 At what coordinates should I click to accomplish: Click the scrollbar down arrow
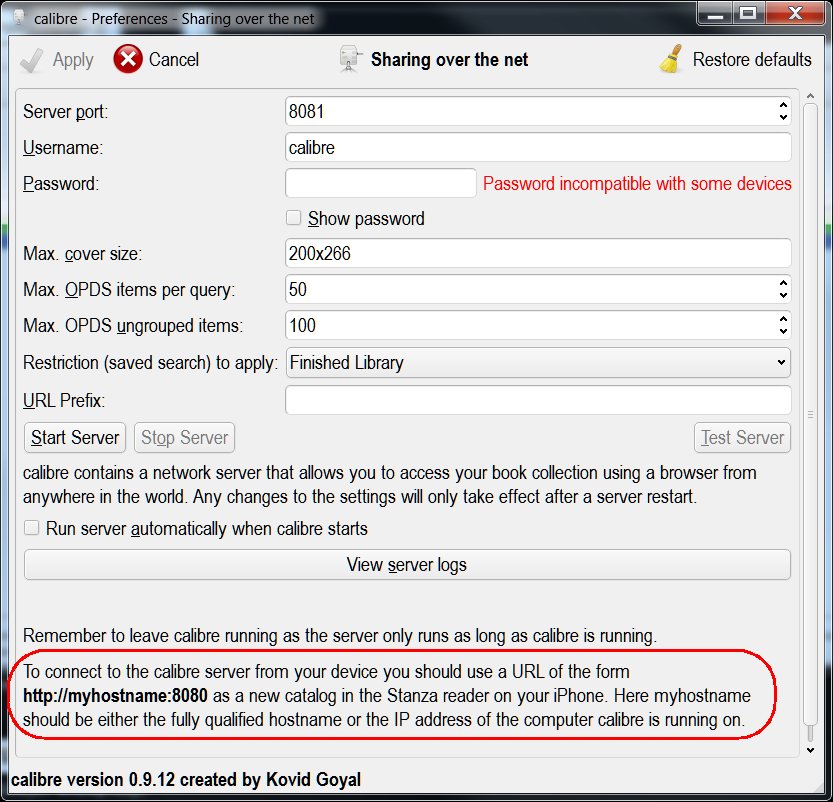pyautogui.click(x=810, y=750)
